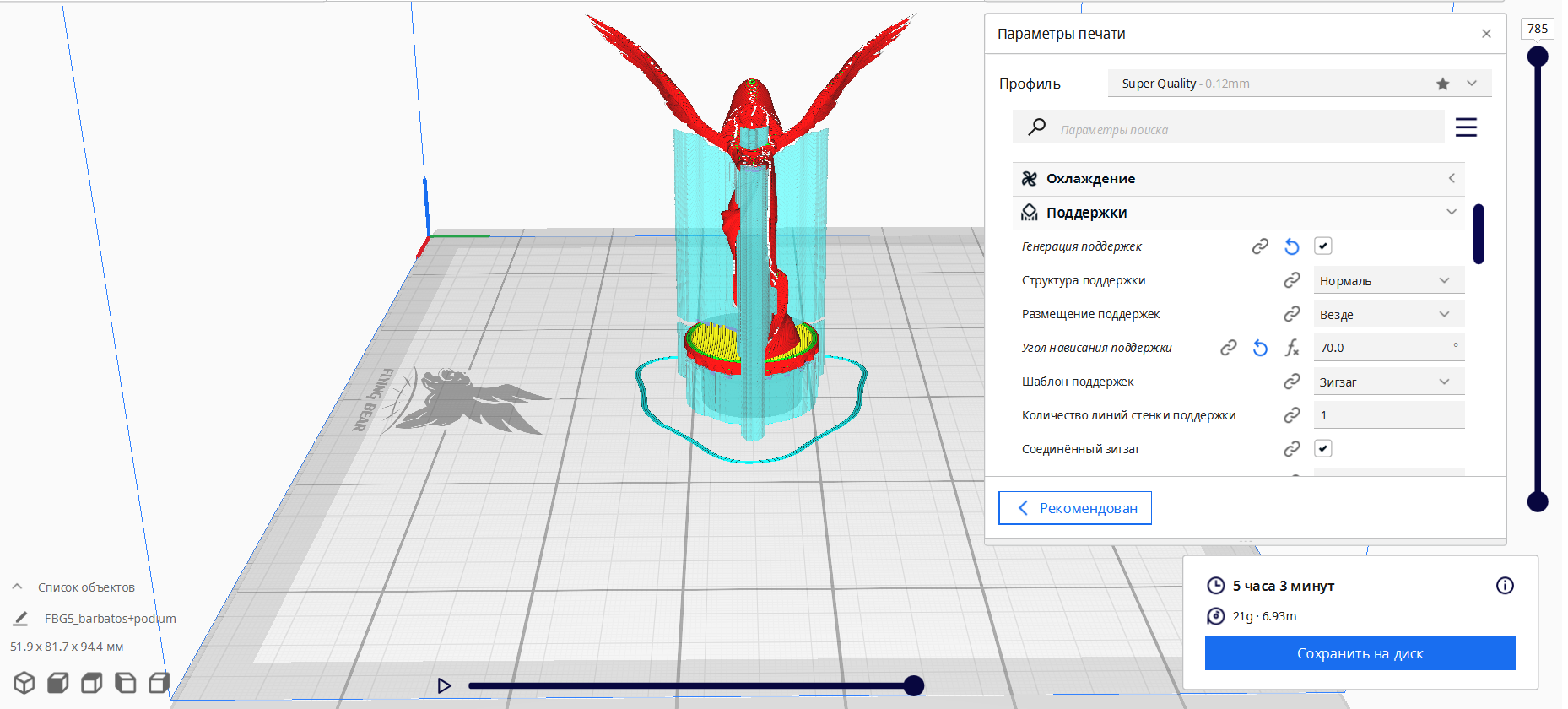Click the 21g · 6.93m material estimate
This screenshot has height=709, width=1568.
tap(1264, 616)
